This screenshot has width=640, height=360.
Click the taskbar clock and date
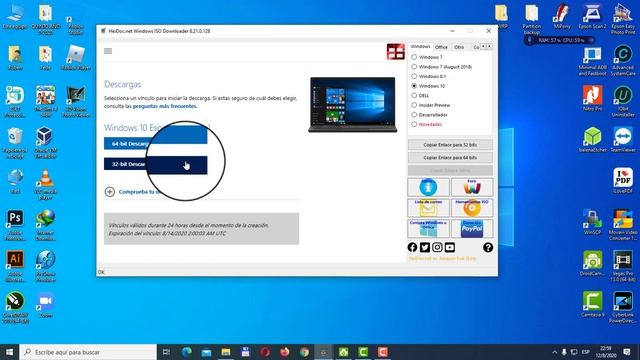coord(606,352)
